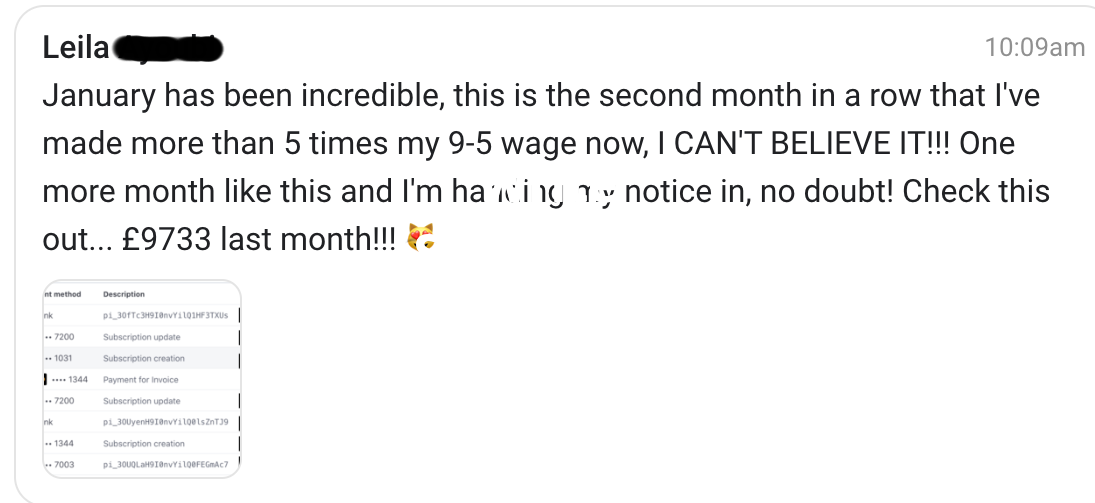Select the Payment for Invoice row

tap(142, 379)
